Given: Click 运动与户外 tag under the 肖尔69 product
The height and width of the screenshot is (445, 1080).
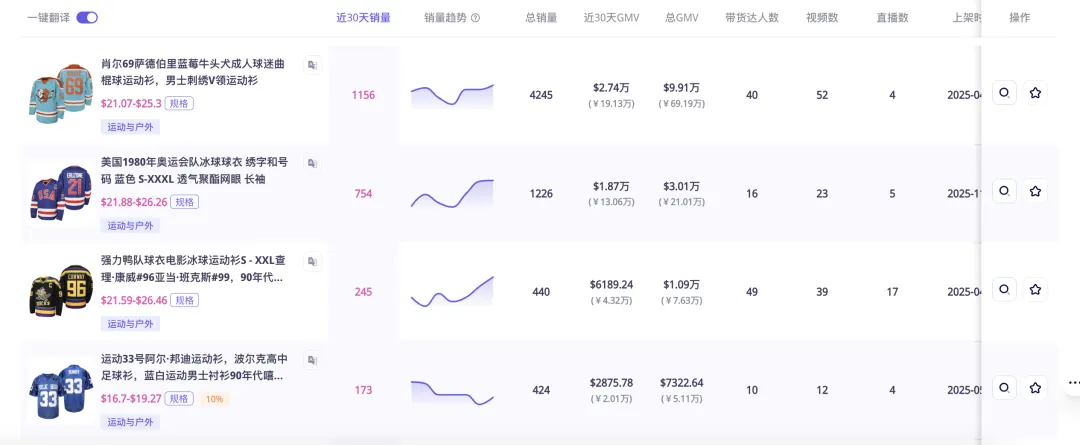Looking at the screenshot, I should (x=131, y=127).
